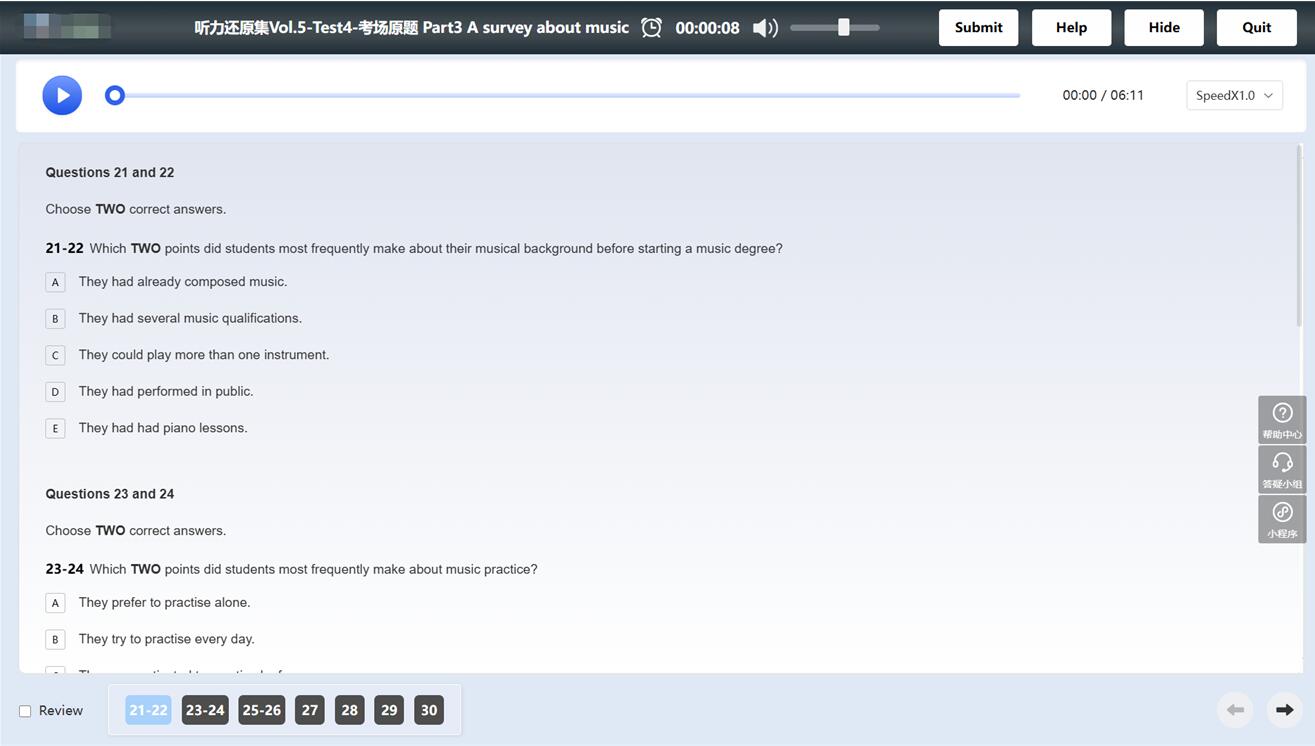The width and height of the screenshot is (1315, 746).
Task: Jump to question 27
Action: click(310, 710)
